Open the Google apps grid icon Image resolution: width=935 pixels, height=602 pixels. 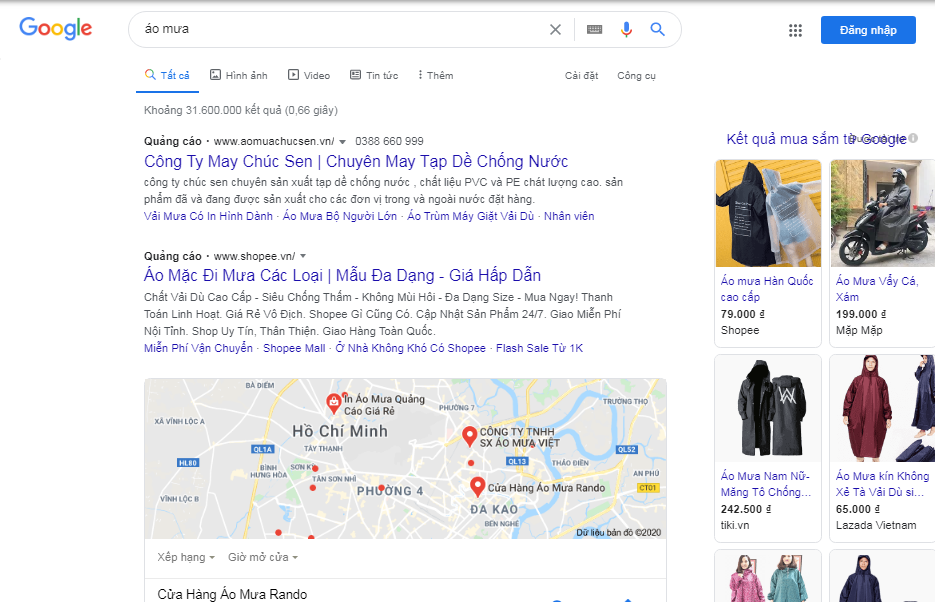click(795, 30)
